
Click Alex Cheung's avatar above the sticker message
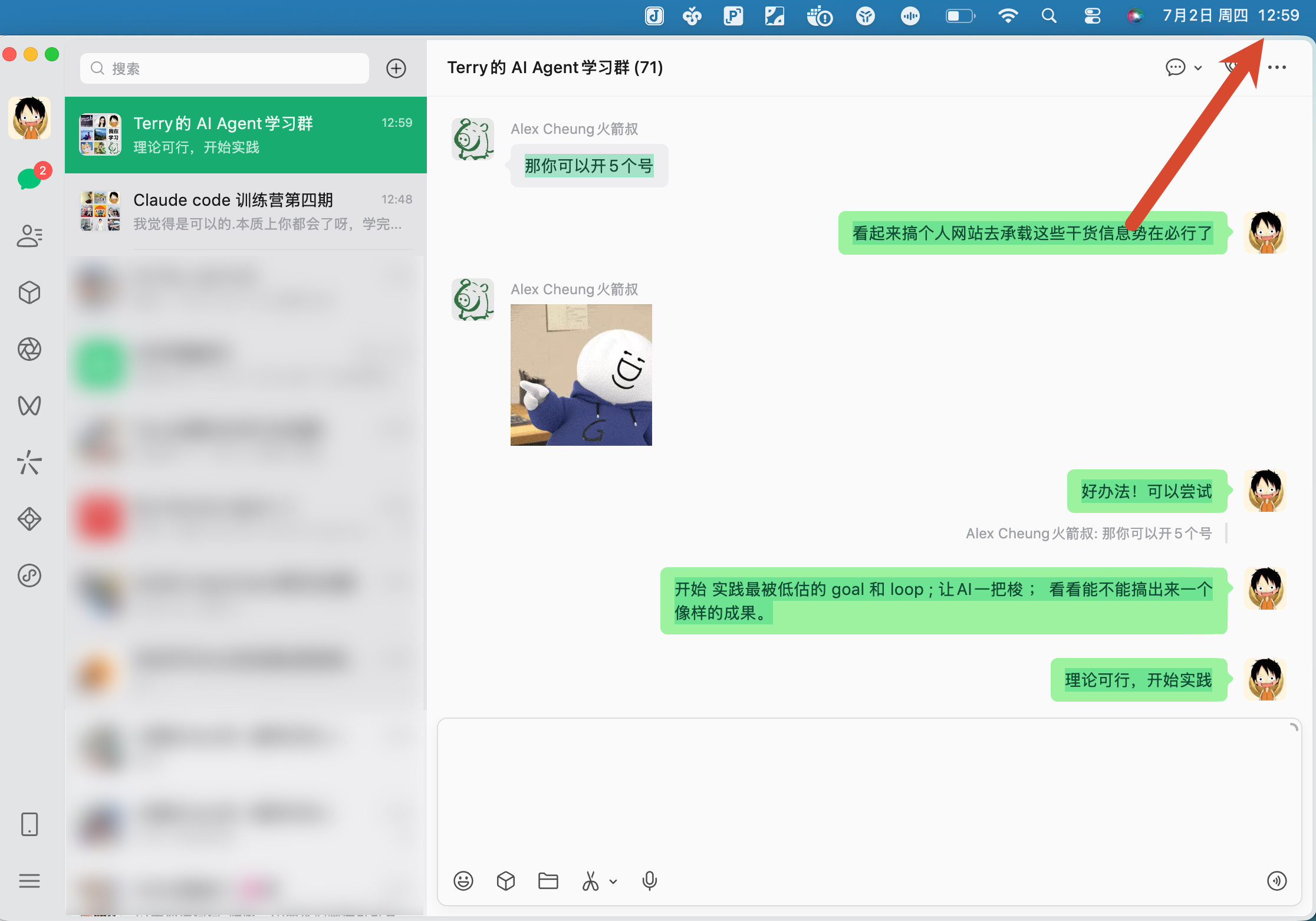(473, 300)
